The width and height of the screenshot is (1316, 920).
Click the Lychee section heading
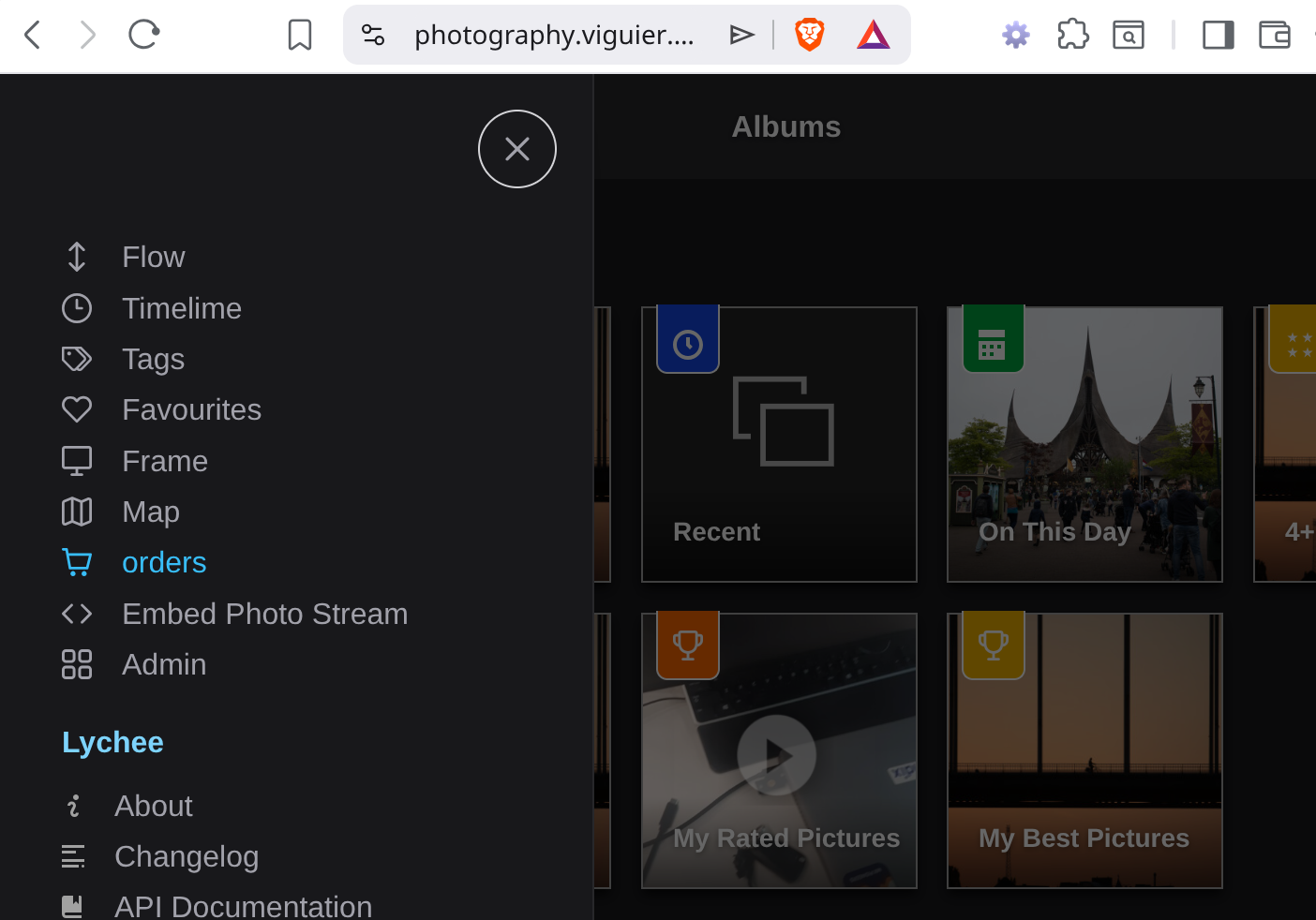[x=112, y=742]
